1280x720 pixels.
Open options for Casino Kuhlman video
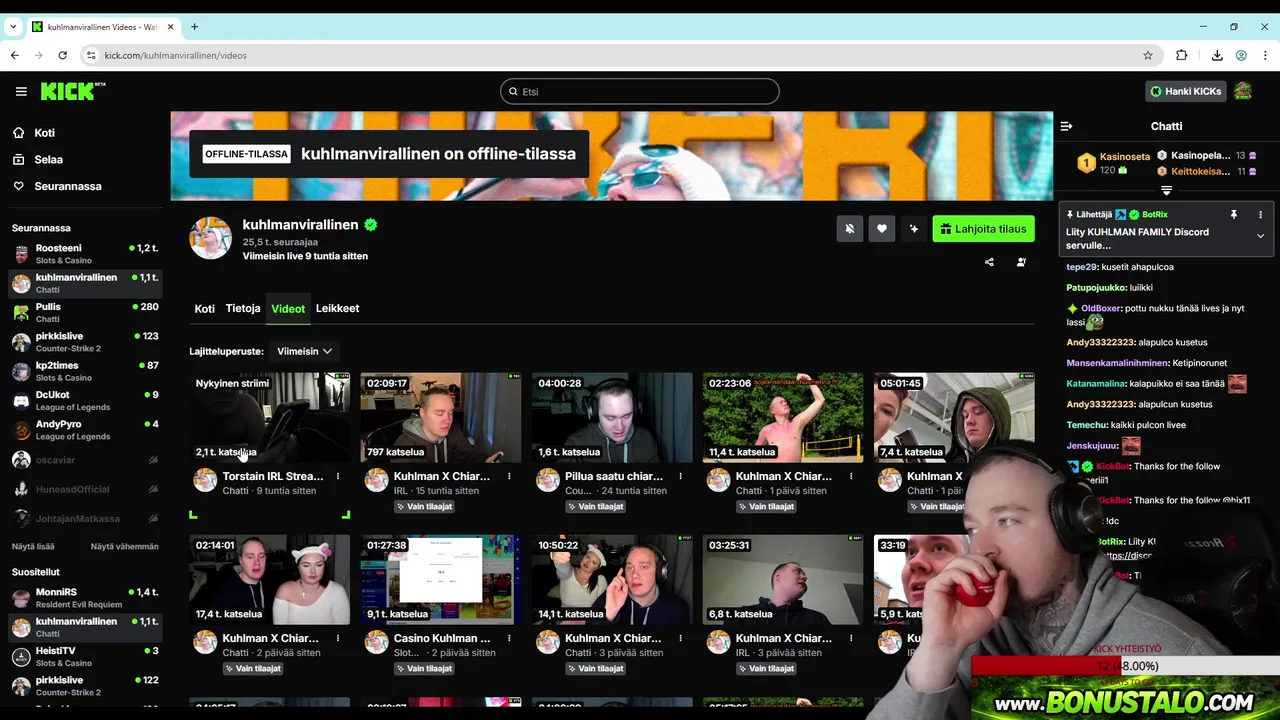tap(509, 638)
